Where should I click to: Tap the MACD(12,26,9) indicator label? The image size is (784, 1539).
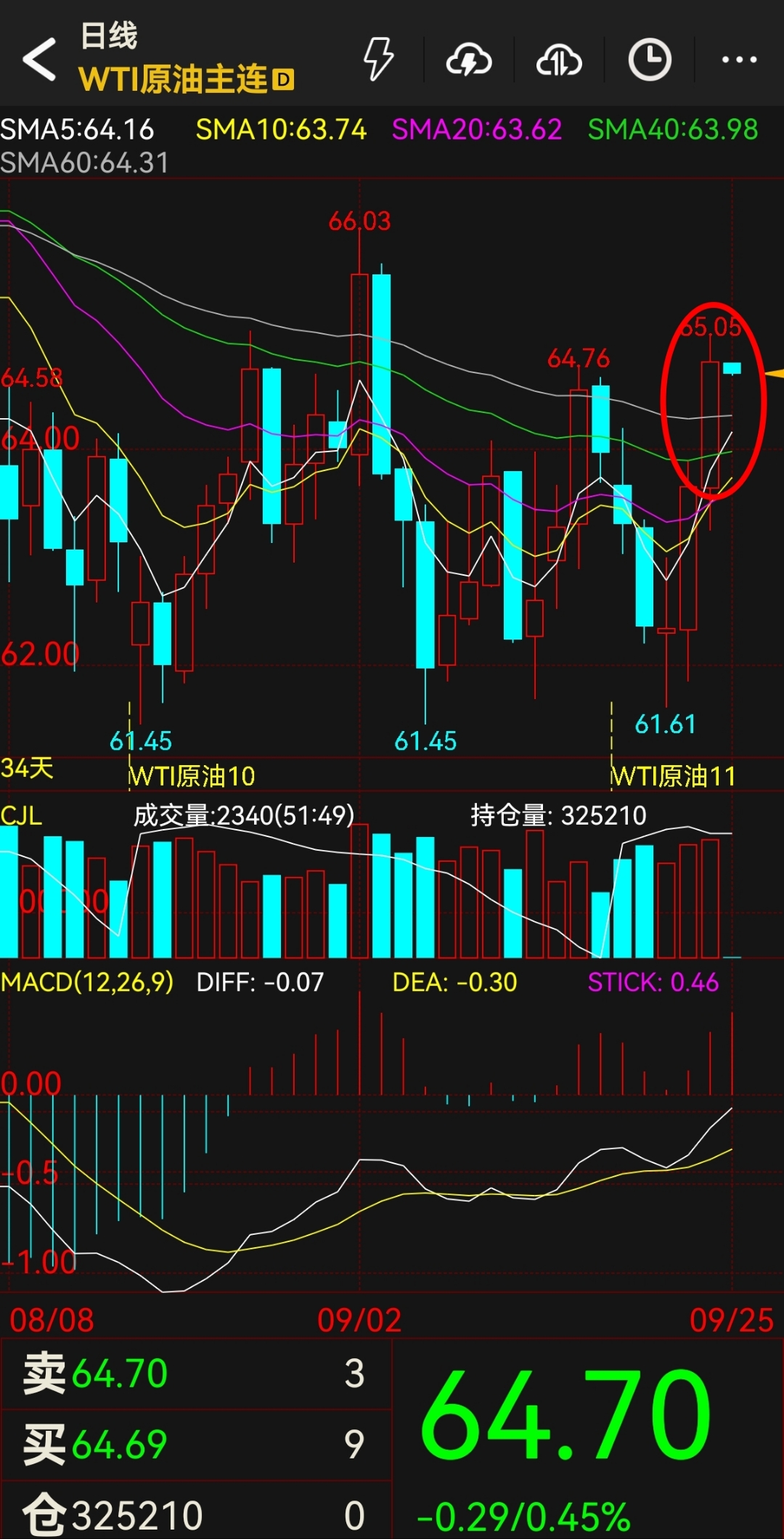point(87,982)
